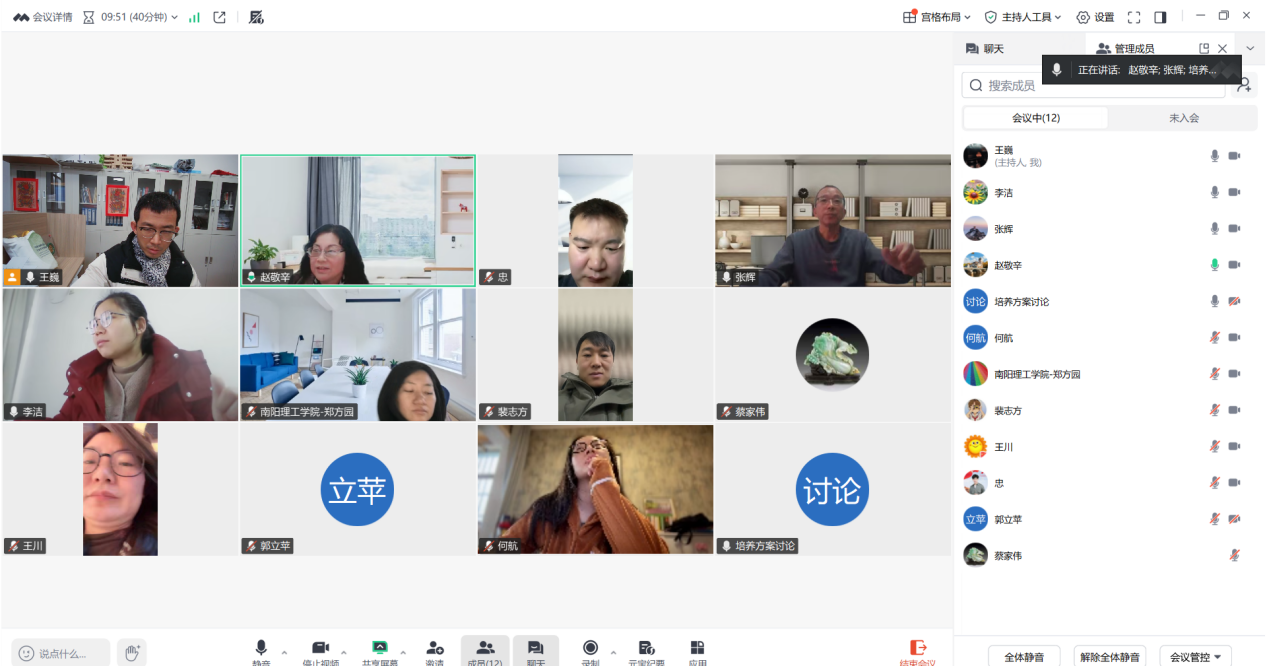The image size is (1267, 666).
Task: Toggle 张辉's camera in member list
Action: coord(1234,228)
